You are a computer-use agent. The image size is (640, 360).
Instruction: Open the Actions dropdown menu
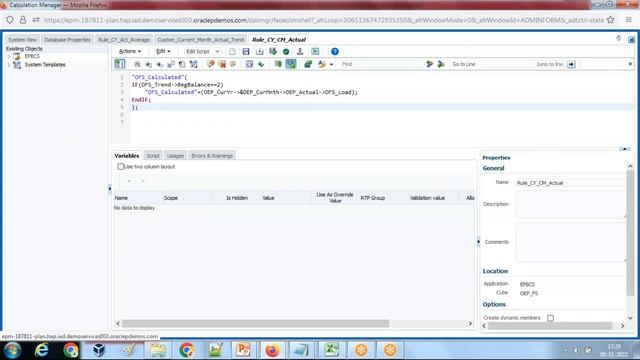130,51
